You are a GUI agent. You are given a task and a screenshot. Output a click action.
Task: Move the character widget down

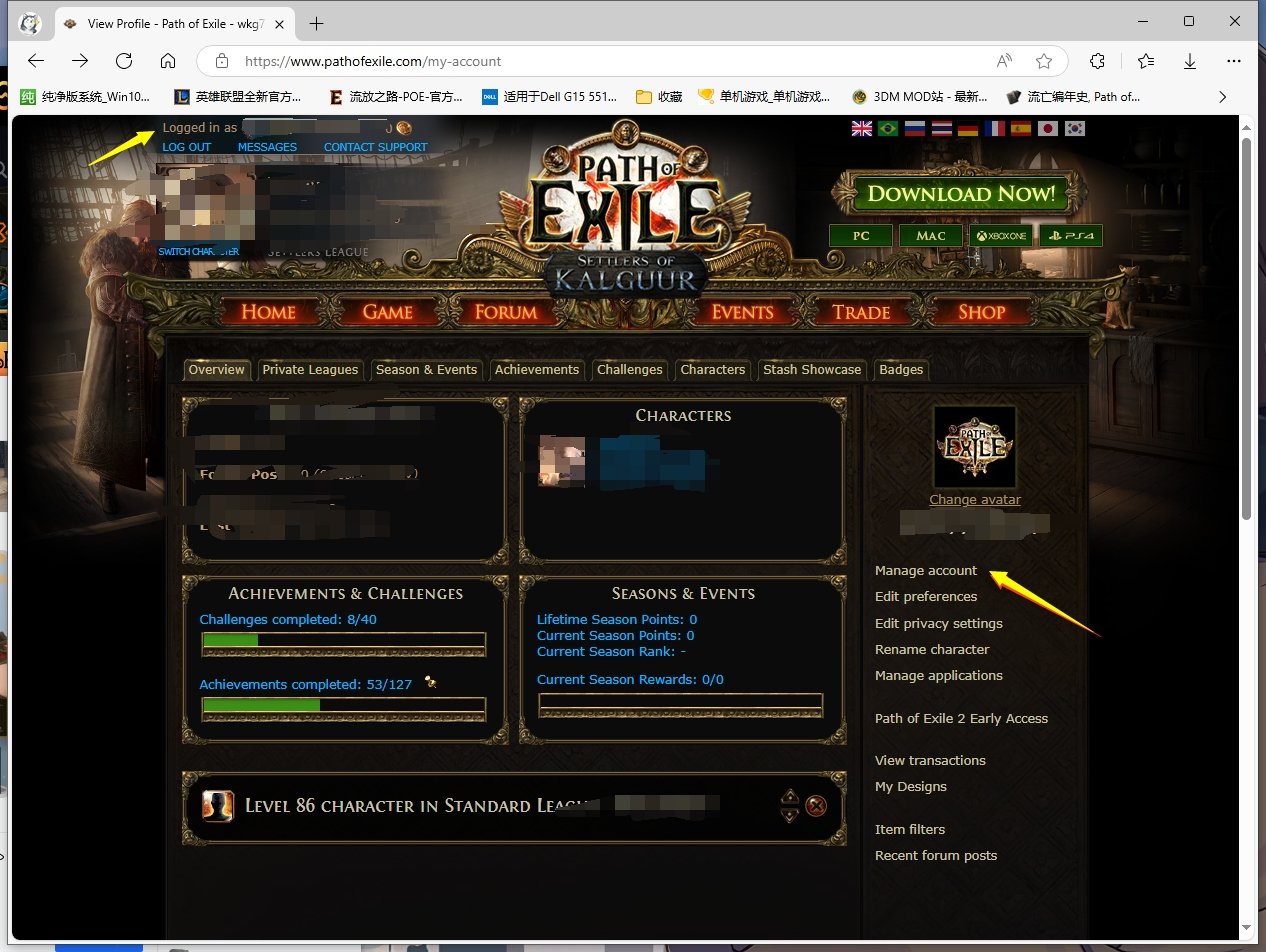tap(790, 815)
